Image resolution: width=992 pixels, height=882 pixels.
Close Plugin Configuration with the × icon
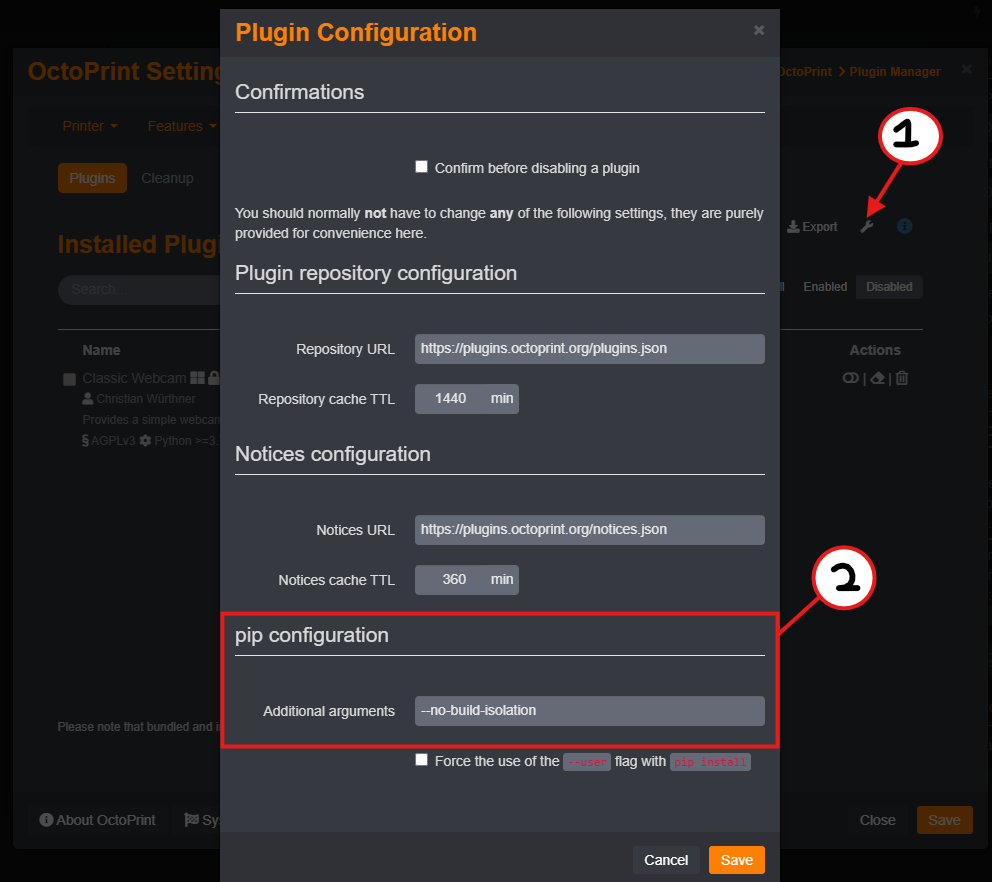(759, 30)
